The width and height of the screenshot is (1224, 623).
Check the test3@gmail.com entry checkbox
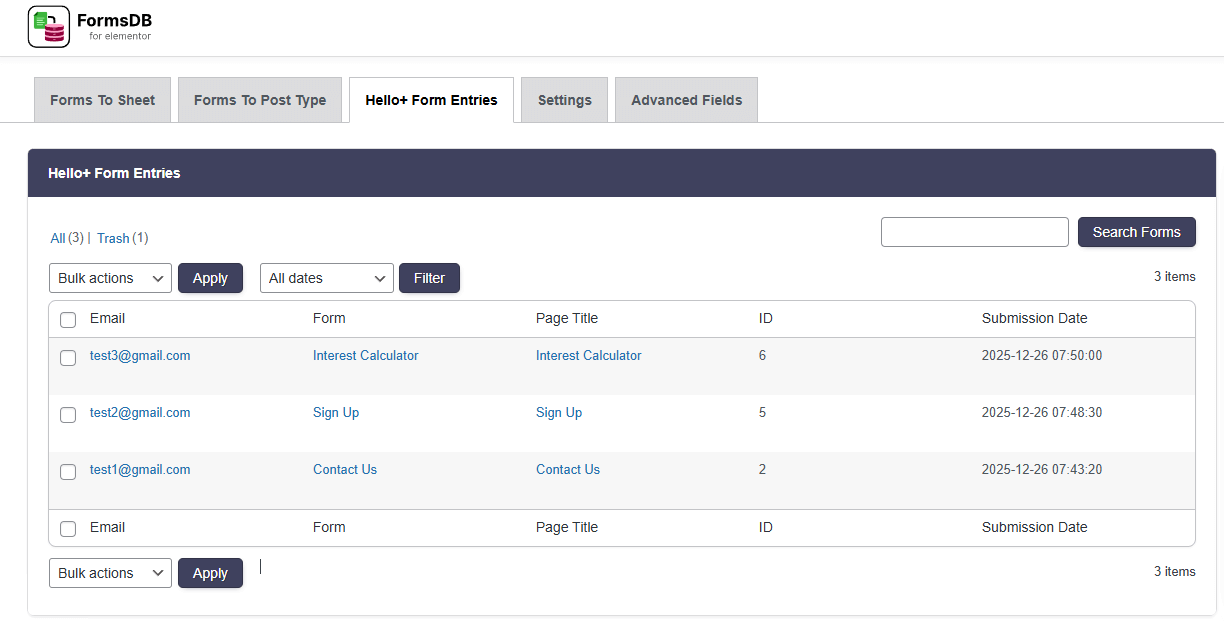[x=68, y=358]
